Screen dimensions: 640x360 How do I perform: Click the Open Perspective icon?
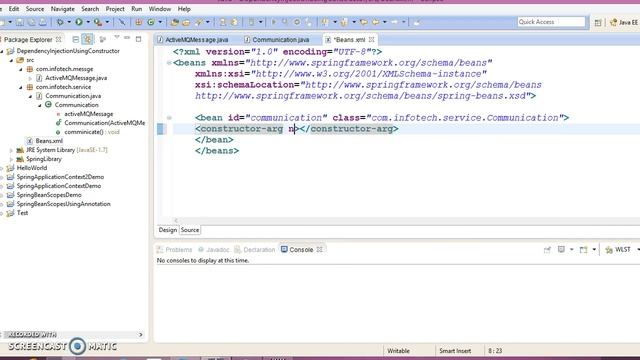point(598,22)
